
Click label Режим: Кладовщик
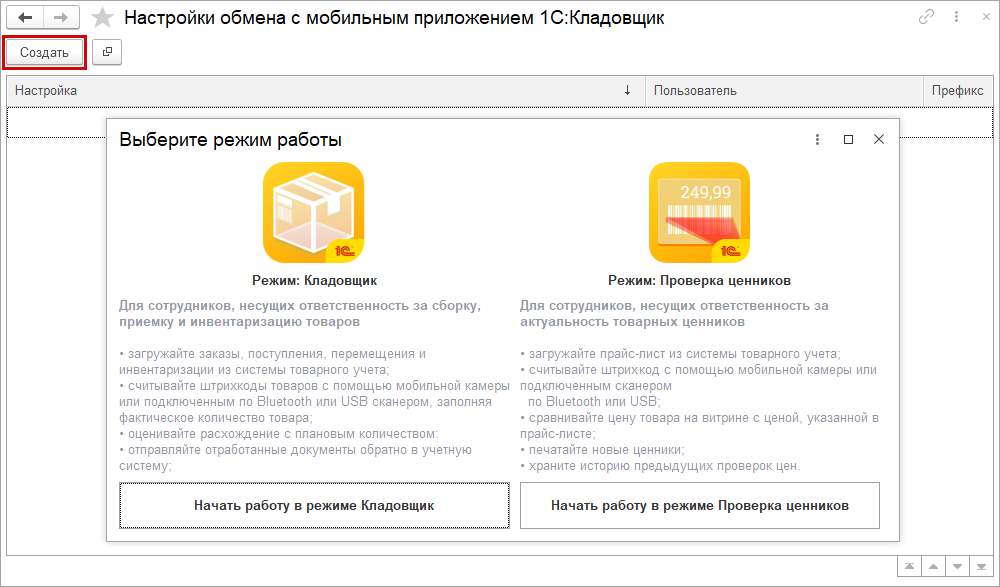click(314, 281)
